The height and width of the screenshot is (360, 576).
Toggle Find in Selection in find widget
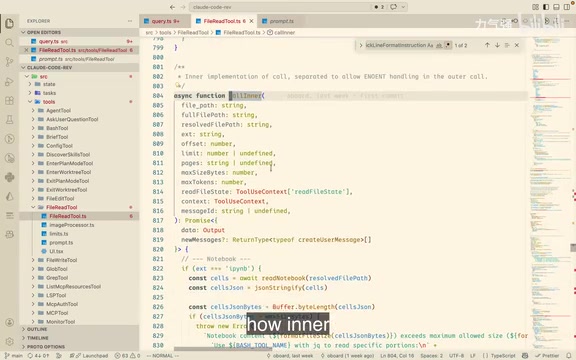(507, 45)
